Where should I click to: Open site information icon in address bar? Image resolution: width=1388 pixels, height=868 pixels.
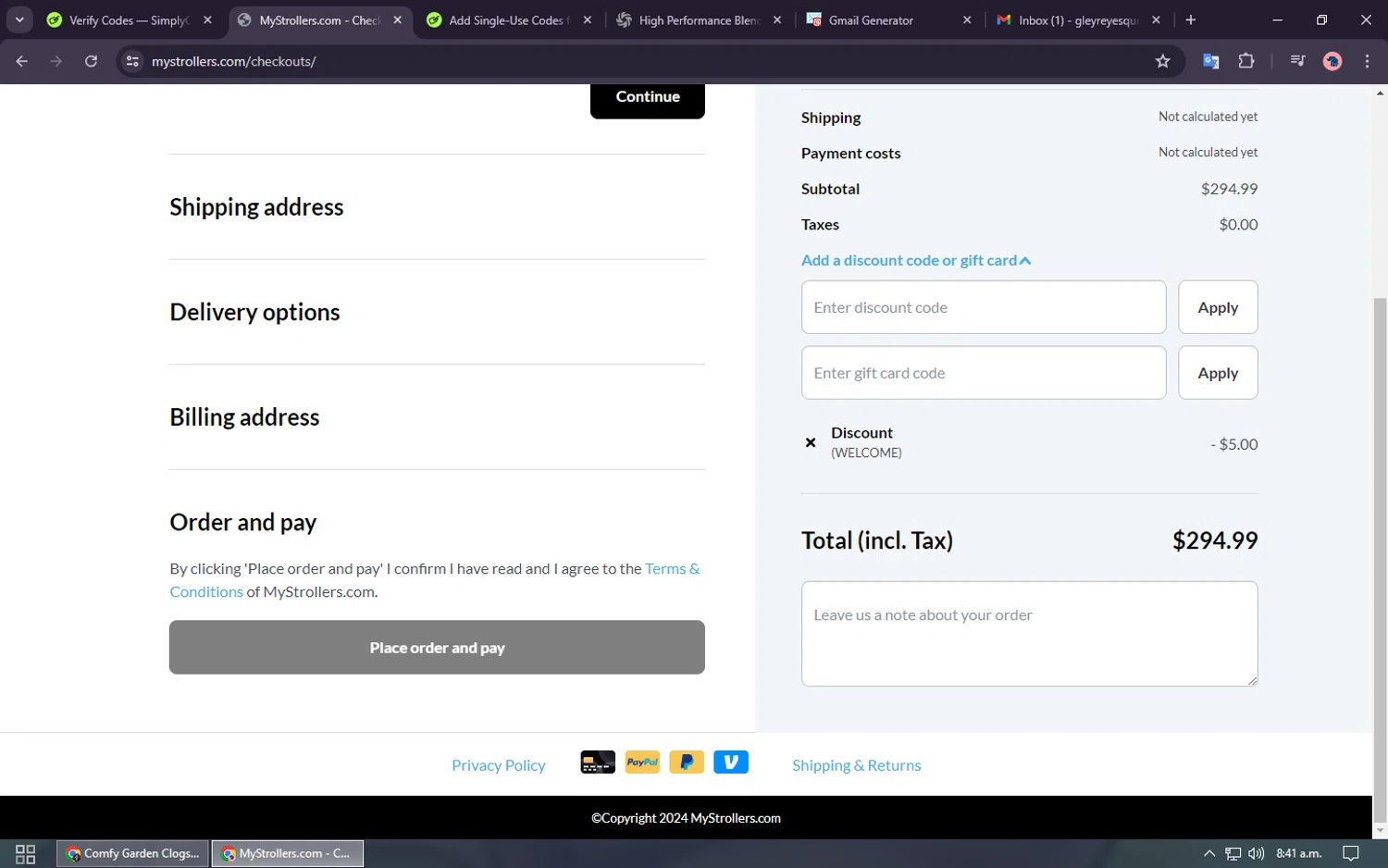pos(132,61)
